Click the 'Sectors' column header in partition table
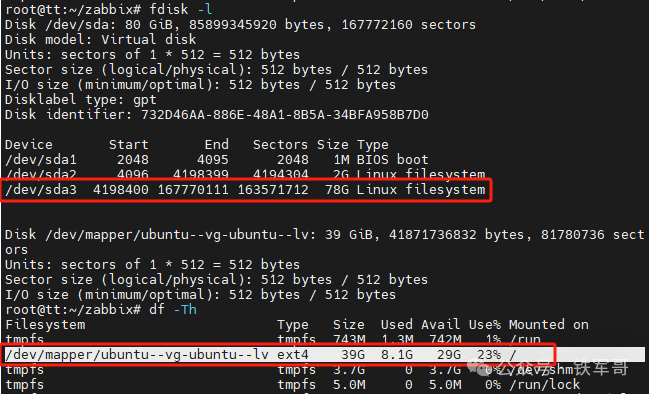This screenshot has width=650, height=394. tap(280, 144)
